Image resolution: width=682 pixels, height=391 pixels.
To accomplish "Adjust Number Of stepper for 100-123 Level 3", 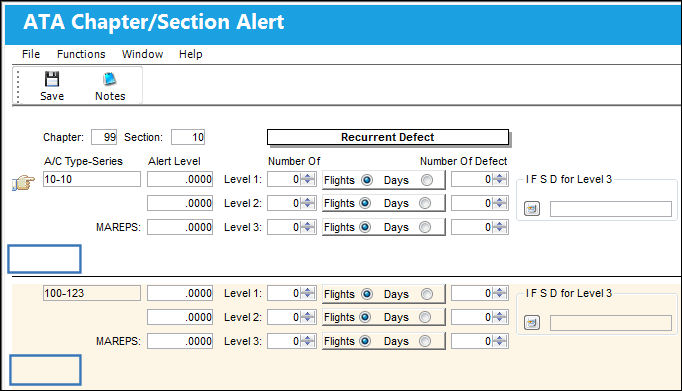I will point(308,341).
